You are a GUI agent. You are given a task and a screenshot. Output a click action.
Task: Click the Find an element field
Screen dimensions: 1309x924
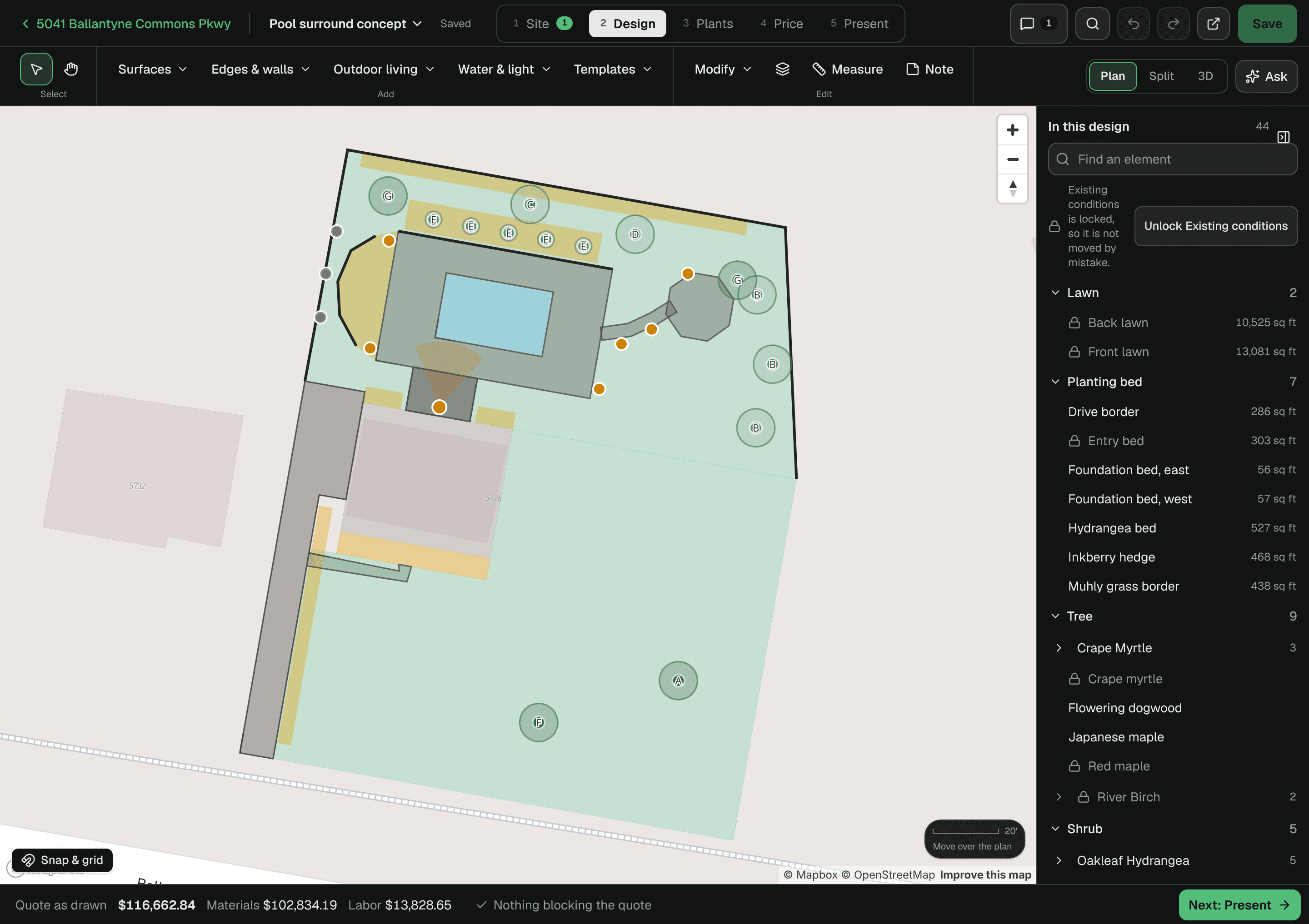tap(1172, 159)
